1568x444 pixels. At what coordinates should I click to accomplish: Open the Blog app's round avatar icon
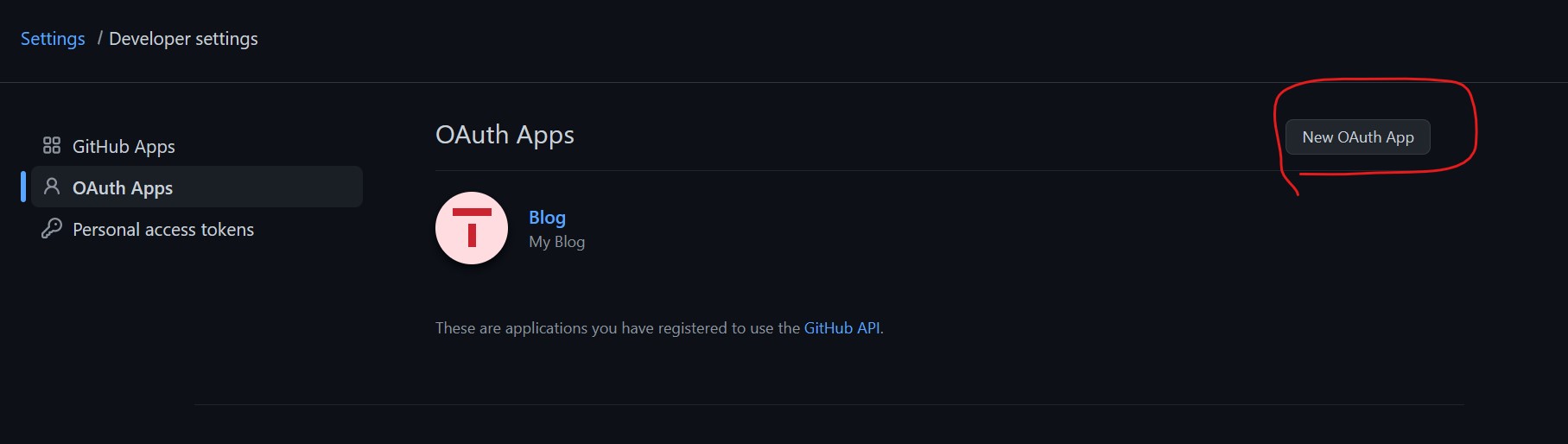pos(472,228)
